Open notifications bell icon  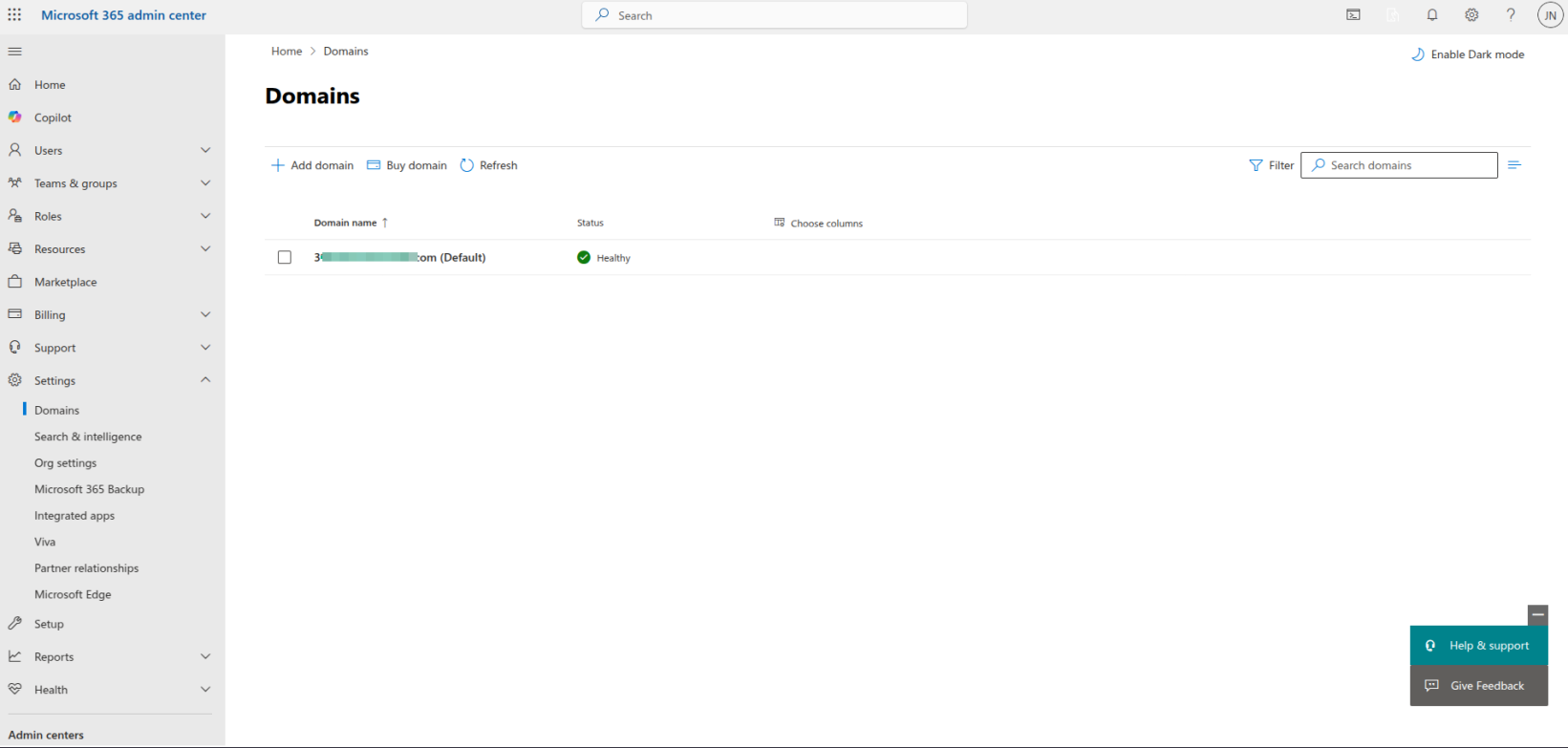coord(1432,15)
